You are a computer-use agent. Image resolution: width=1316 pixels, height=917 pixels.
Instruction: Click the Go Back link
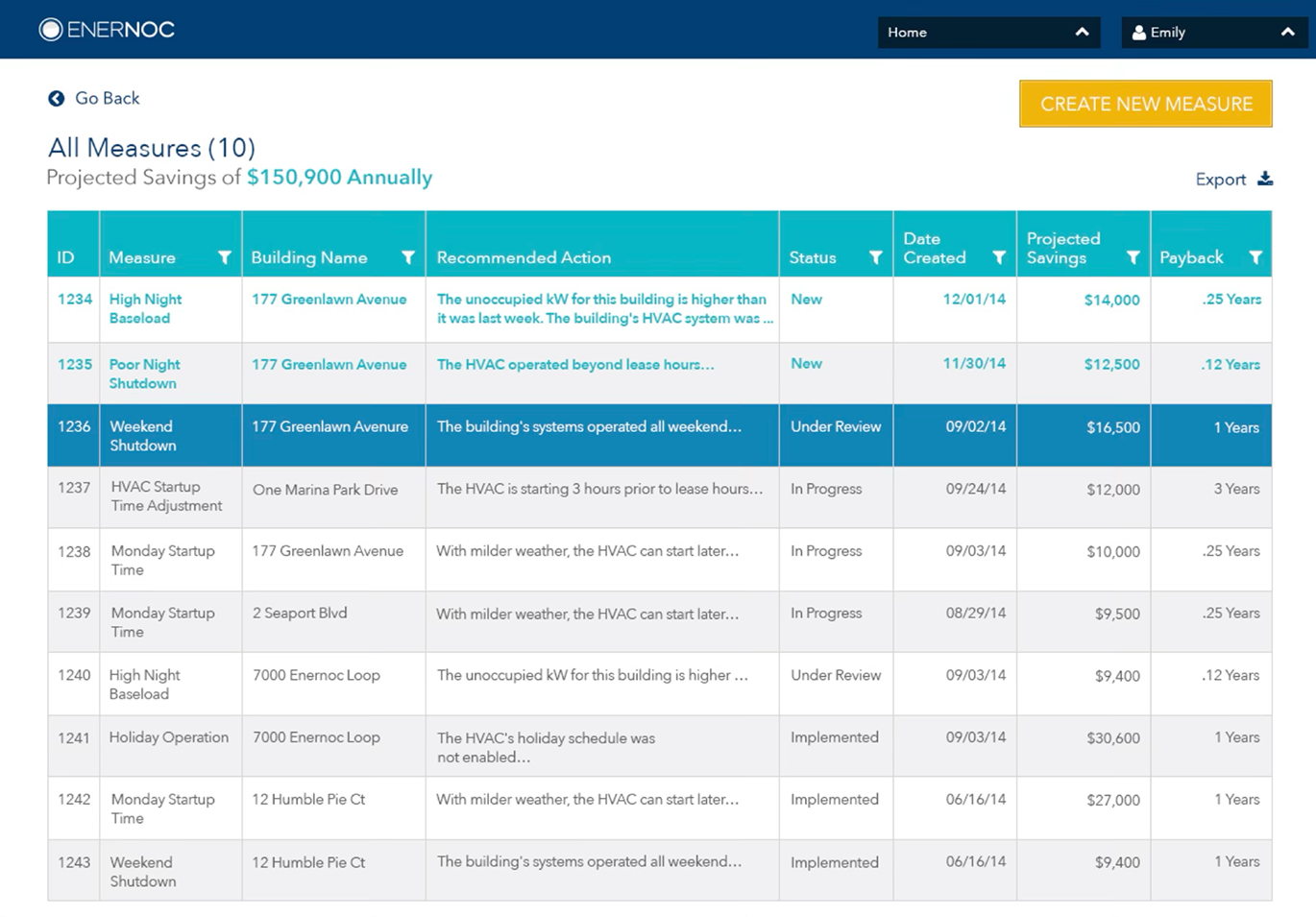click(107, 98)
